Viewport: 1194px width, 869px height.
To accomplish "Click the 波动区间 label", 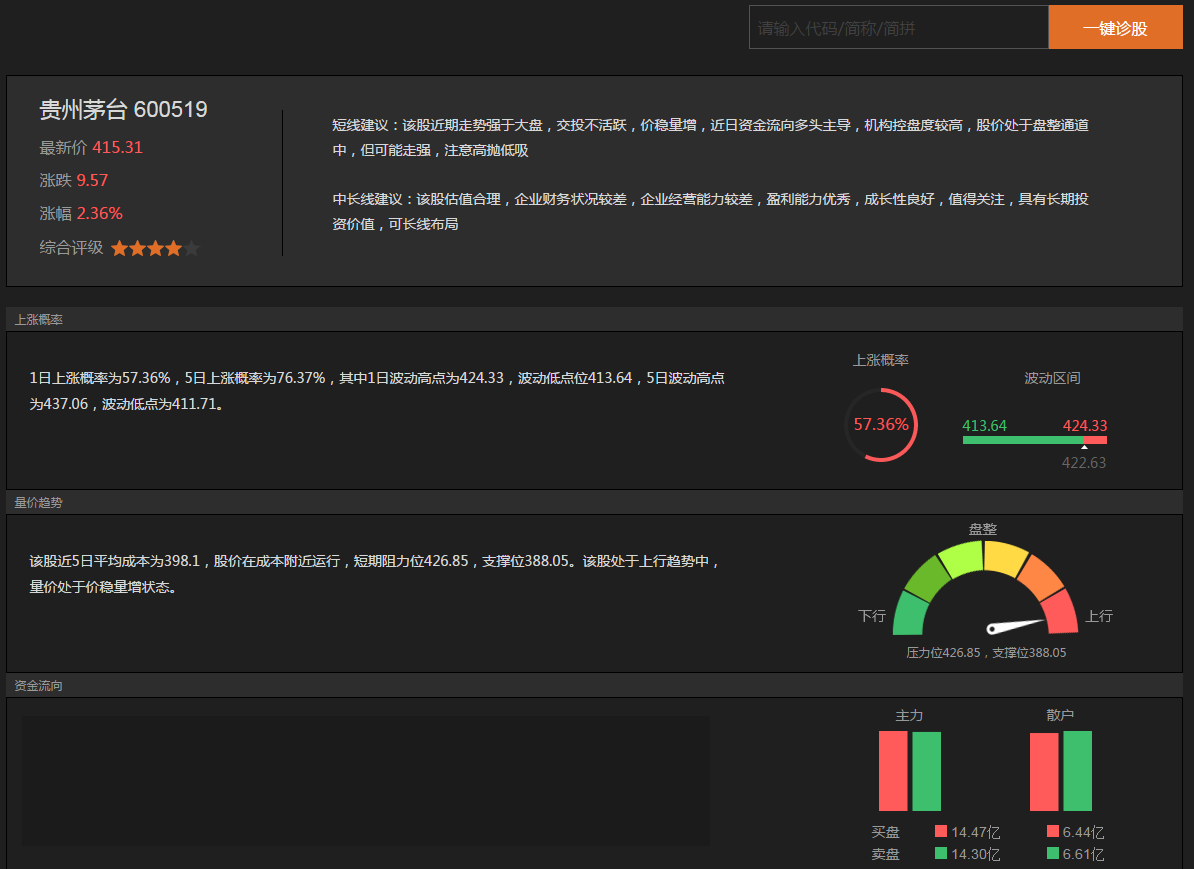I will coord(1052,379).
